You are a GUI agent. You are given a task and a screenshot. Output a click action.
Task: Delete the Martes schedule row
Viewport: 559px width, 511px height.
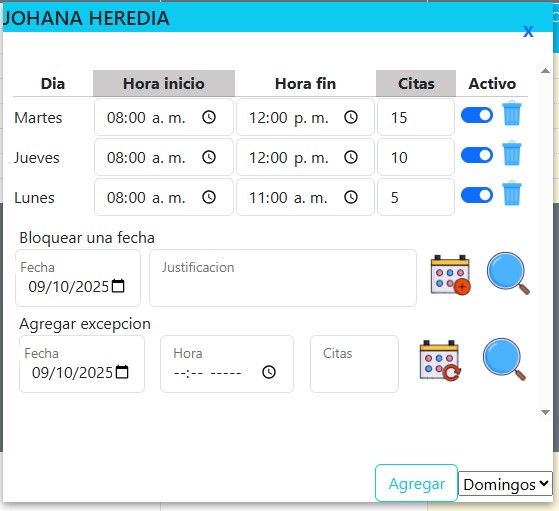pyautogui.click(x=512, y=113)
